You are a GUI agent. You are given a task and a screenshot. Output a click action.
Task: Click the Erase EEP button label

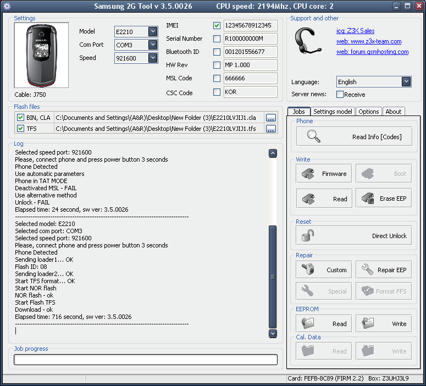click(393, 198)
